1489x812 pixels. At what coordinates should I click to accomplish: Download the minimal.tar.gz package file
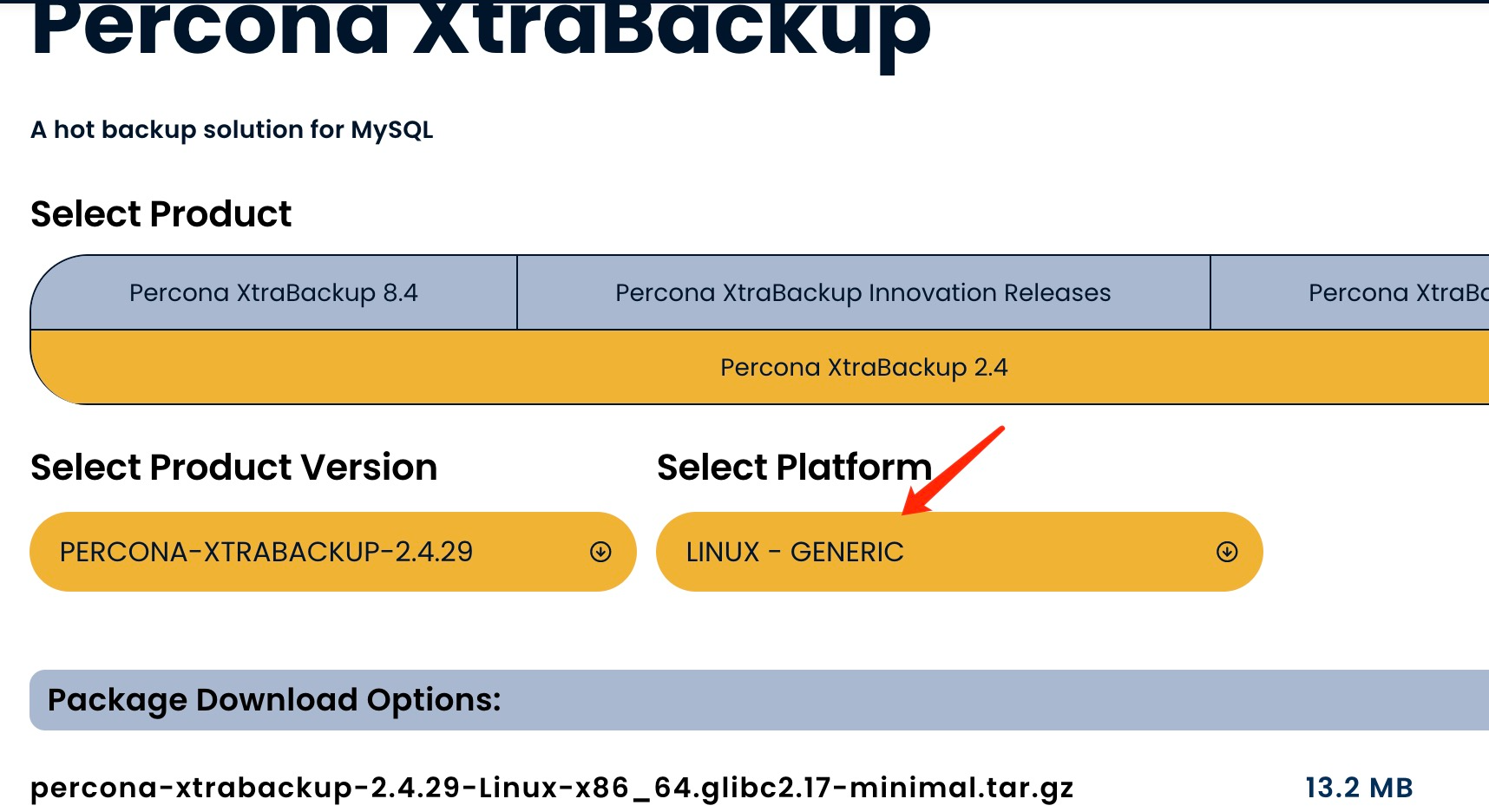click(552, 788)
